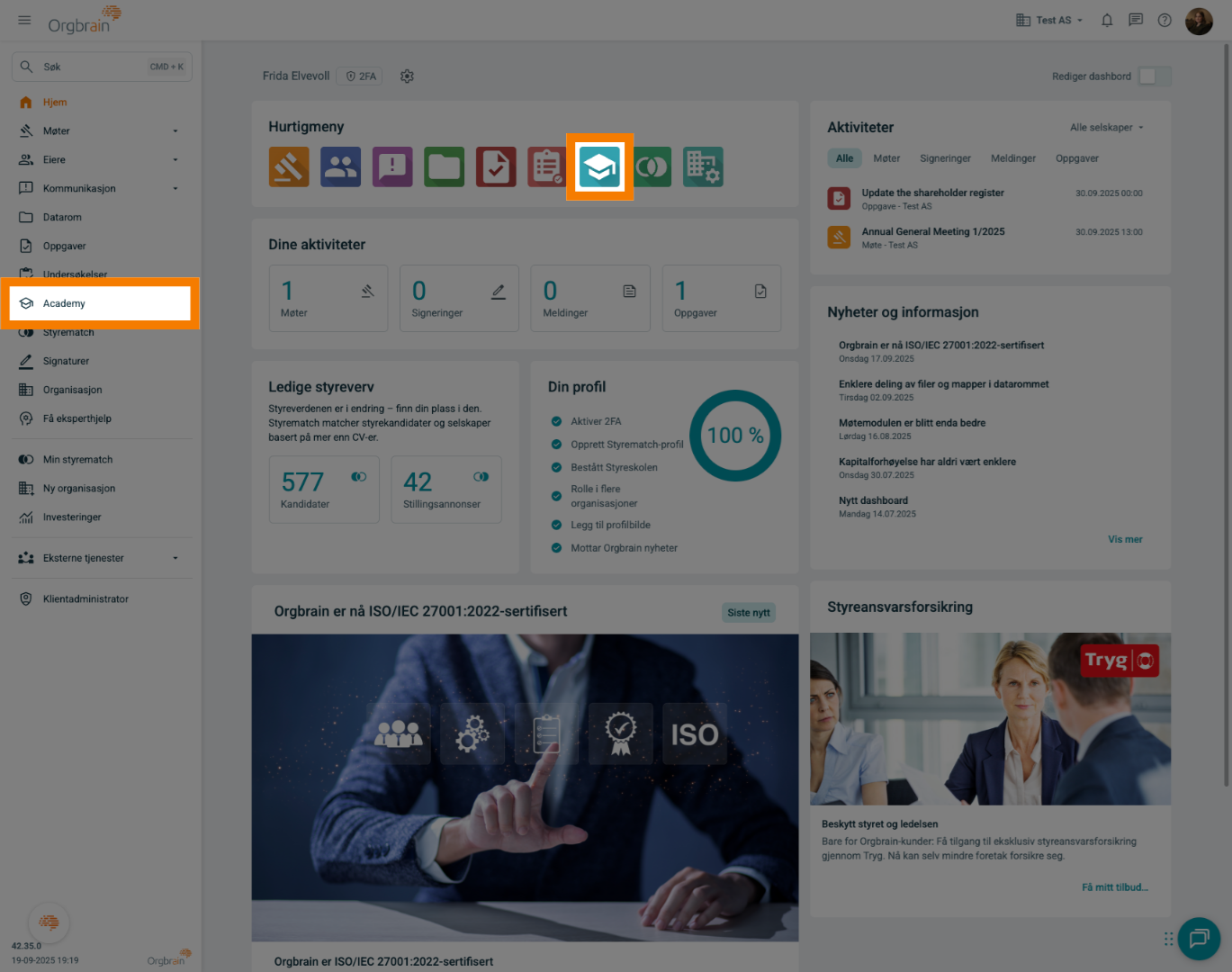Expand the Møter sidebar submenu arrow
1232x972 pixels.
point(175,131)
